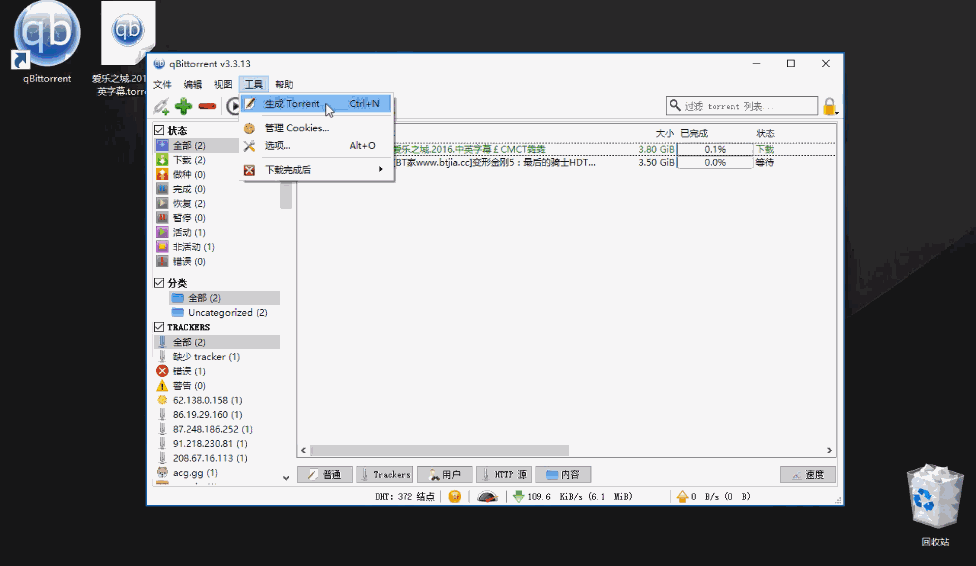The image size is (976, 566).
Task: Open the 编辑 menu
Action: (193, 84)
